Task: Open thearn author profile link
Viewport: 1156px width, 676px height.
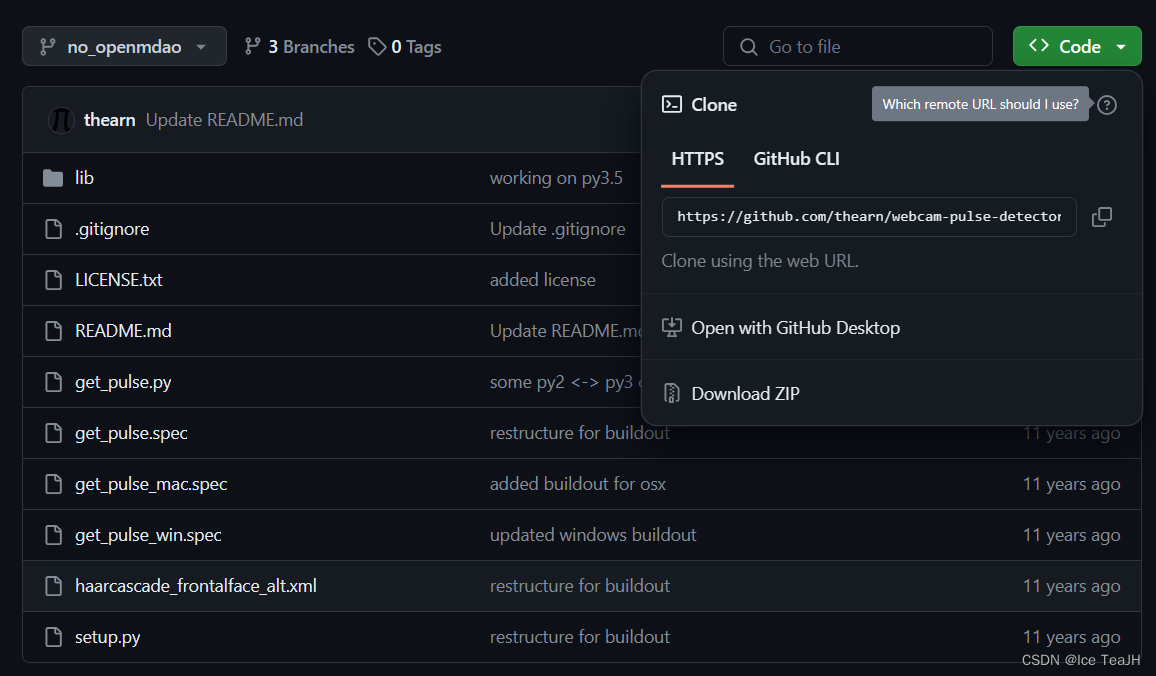Action: [109, 119]
